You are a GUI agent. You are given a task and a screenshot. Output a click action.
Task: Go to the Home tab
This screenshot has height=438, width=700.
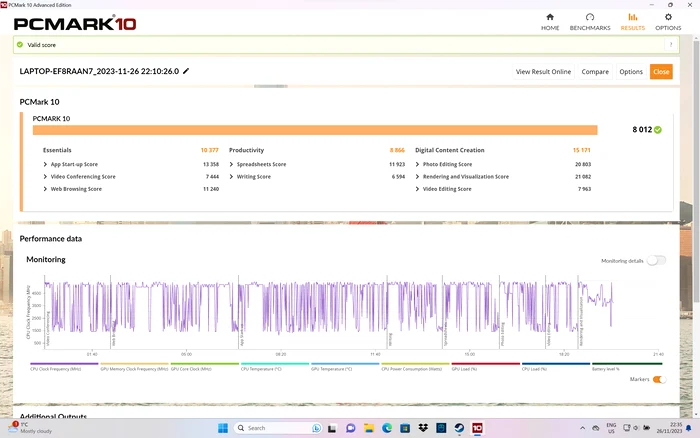[550, 22]
